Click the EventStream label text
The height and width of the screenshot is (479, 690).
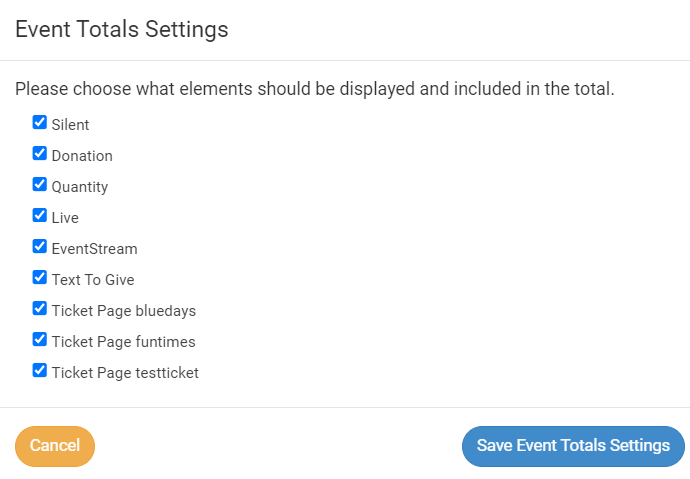94,249
